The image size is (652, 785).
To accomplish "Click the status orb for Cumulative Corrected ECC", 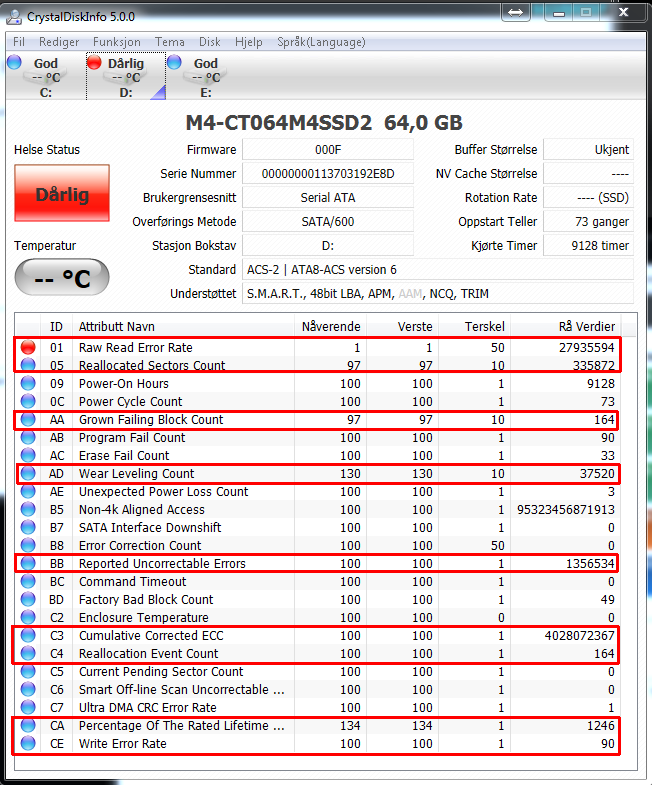I will click(28, 635).
